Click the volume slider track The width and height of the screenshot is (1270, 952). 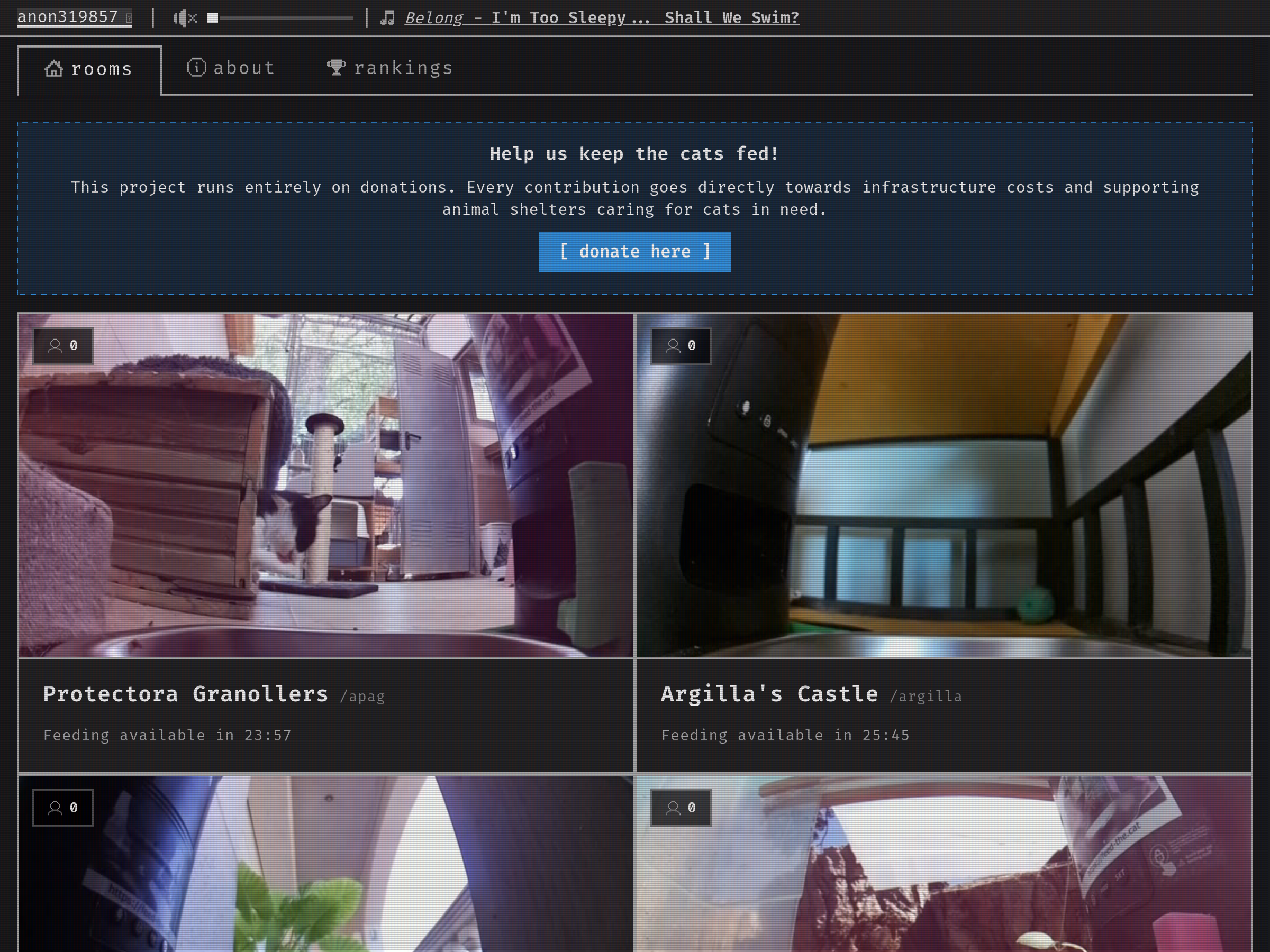[280, 19]
